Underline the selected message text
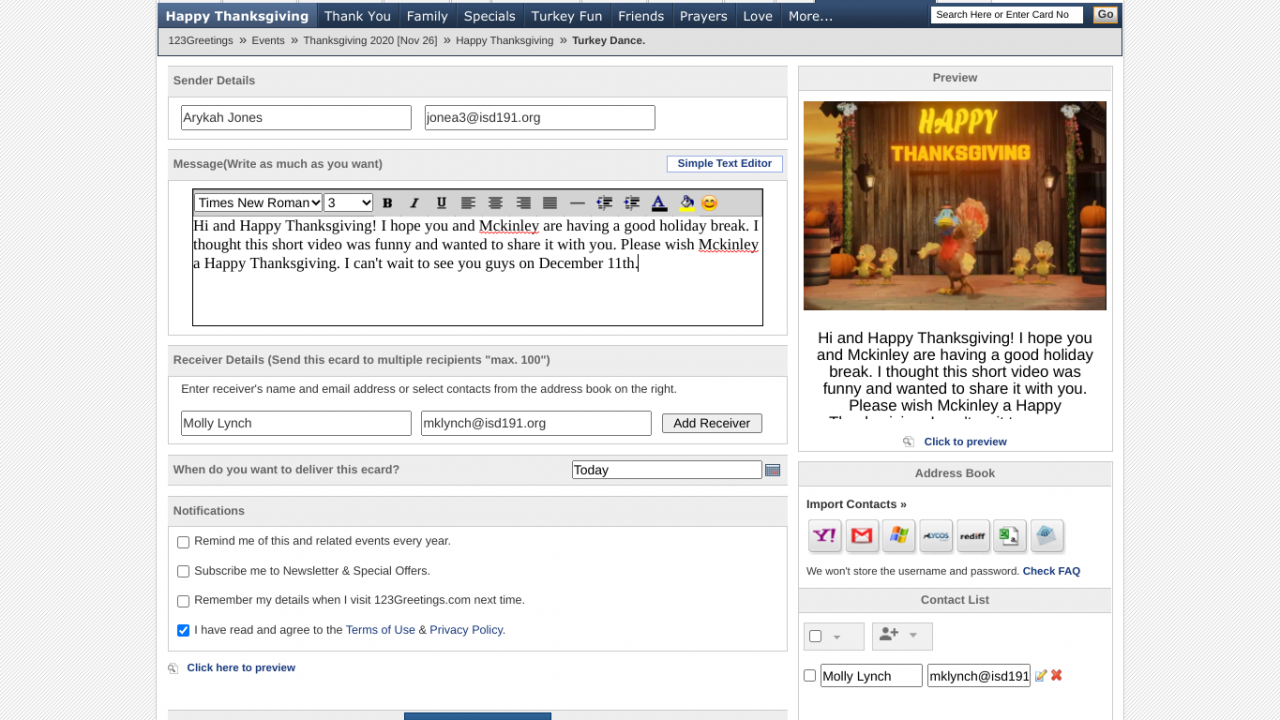 tap(441, 203)
